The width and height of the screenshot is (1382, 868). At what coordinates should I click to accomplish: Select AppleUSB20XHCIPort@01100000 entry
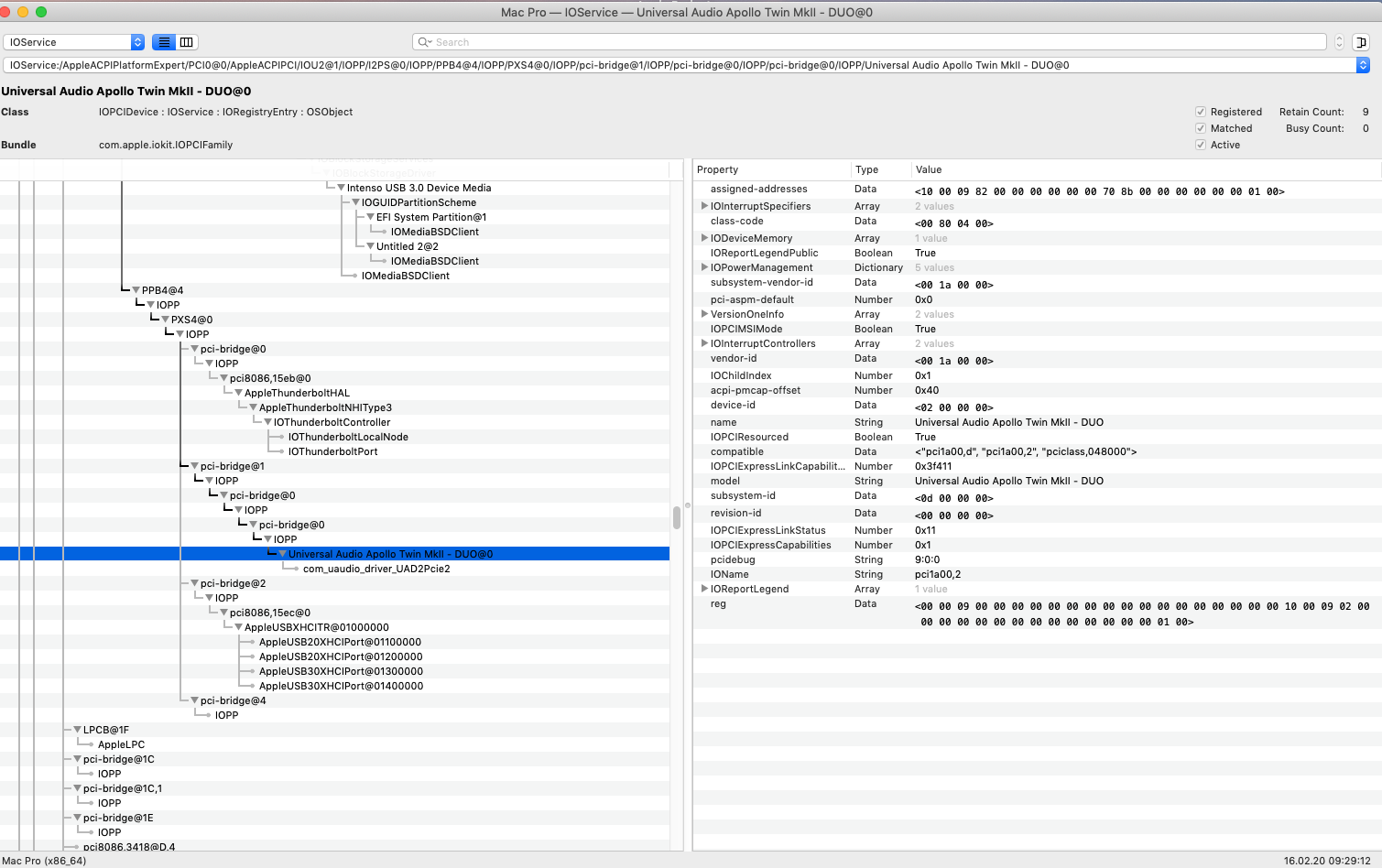click(x=340, y=642)
